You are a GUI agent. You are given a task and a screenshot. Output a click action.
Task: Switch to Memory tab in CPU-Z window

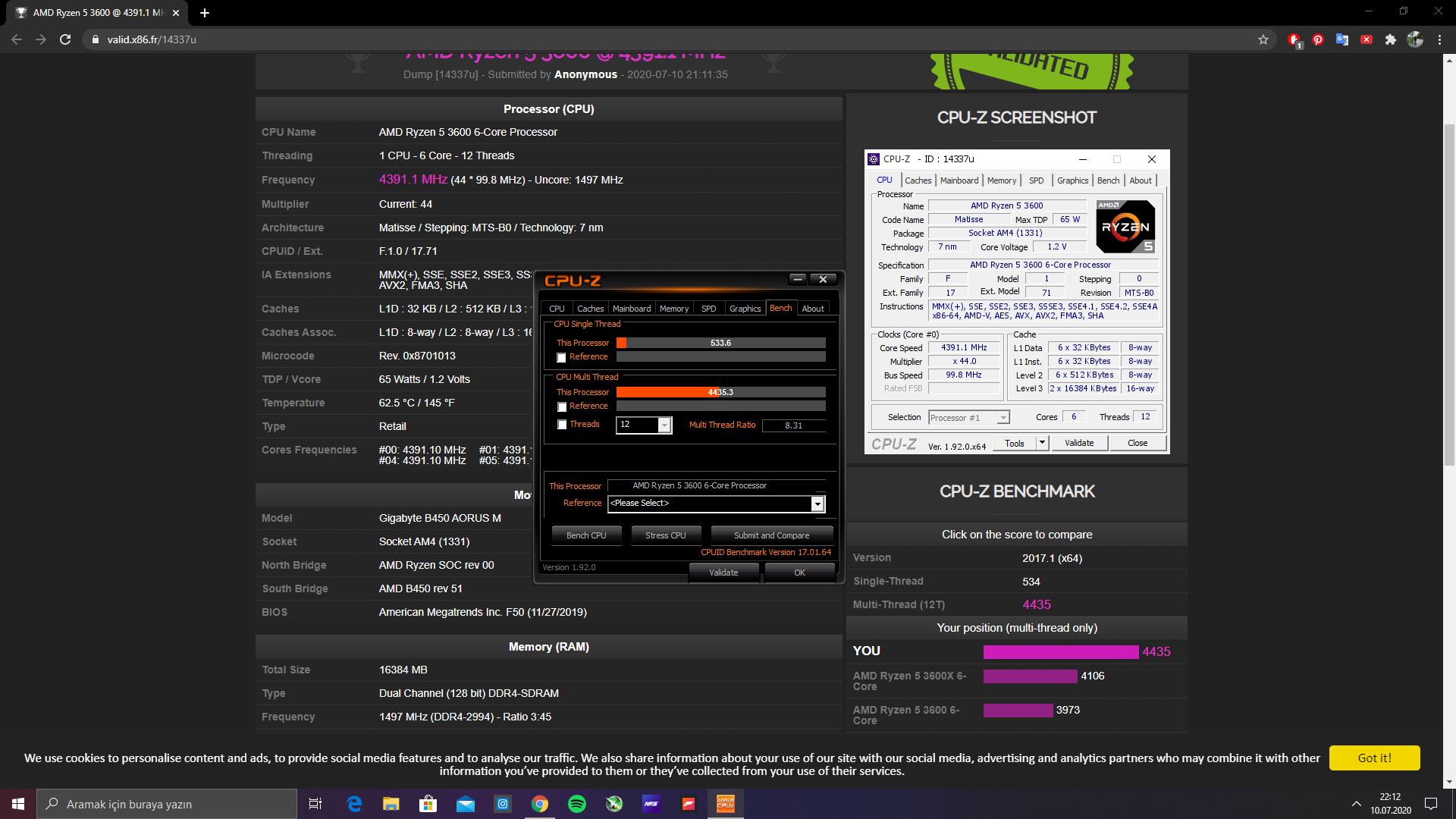click(674, 309)
